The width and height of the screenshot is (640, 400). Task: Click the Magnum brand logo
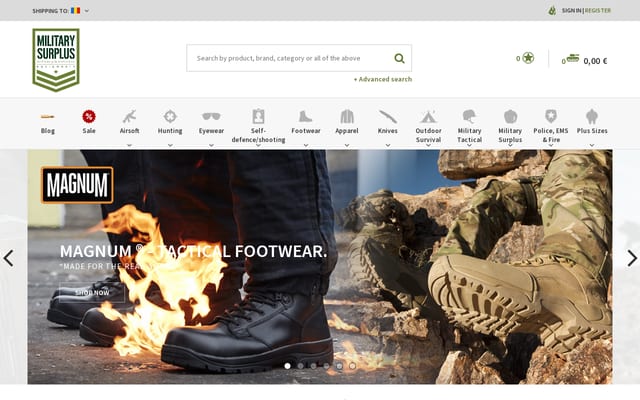point(77,185)
